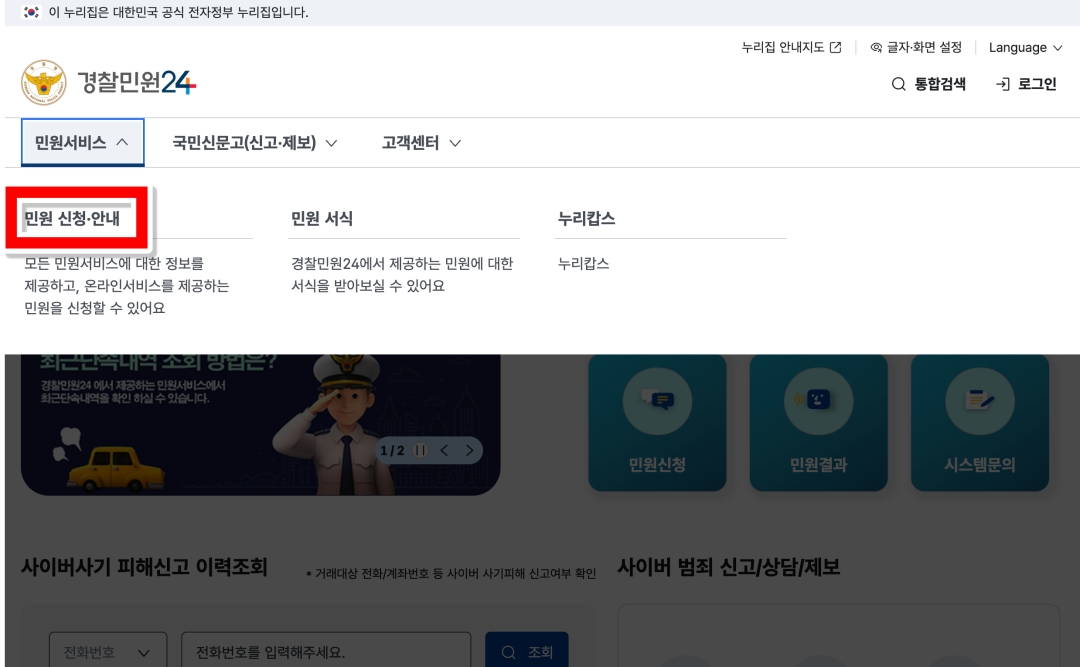Click the 시스템문의 pencil note icon

[x=979, y=401]
